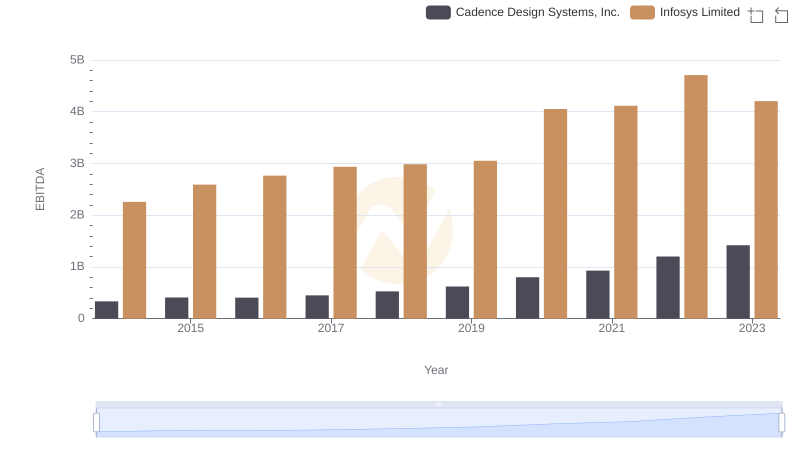This screenshot has width=800, height=461.
Task: Click the '5B' y-axis label
Action: (77, 60)
